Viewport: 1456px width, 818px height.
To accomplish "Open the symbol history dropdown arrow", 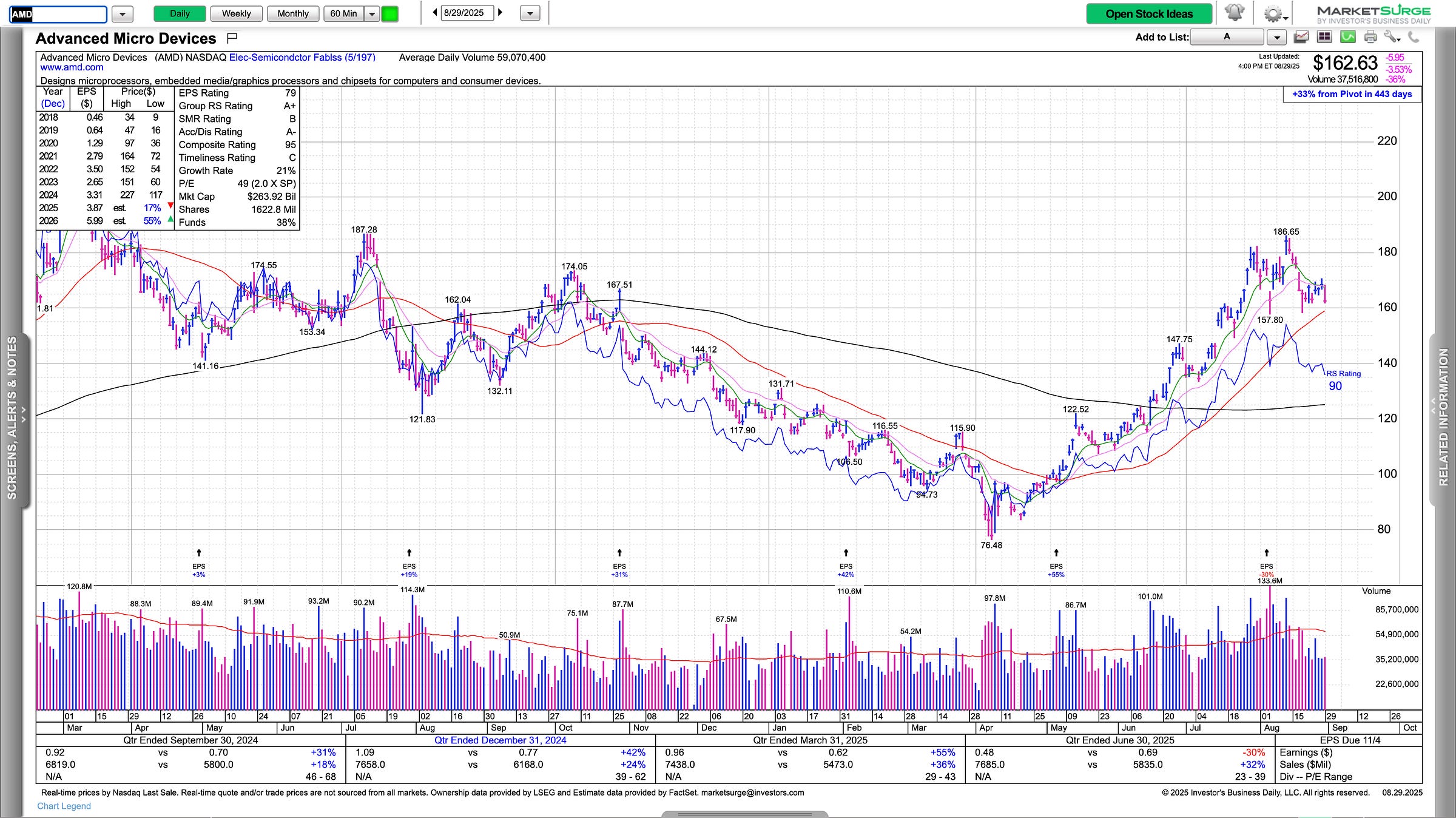I will [x=123, y=13].
